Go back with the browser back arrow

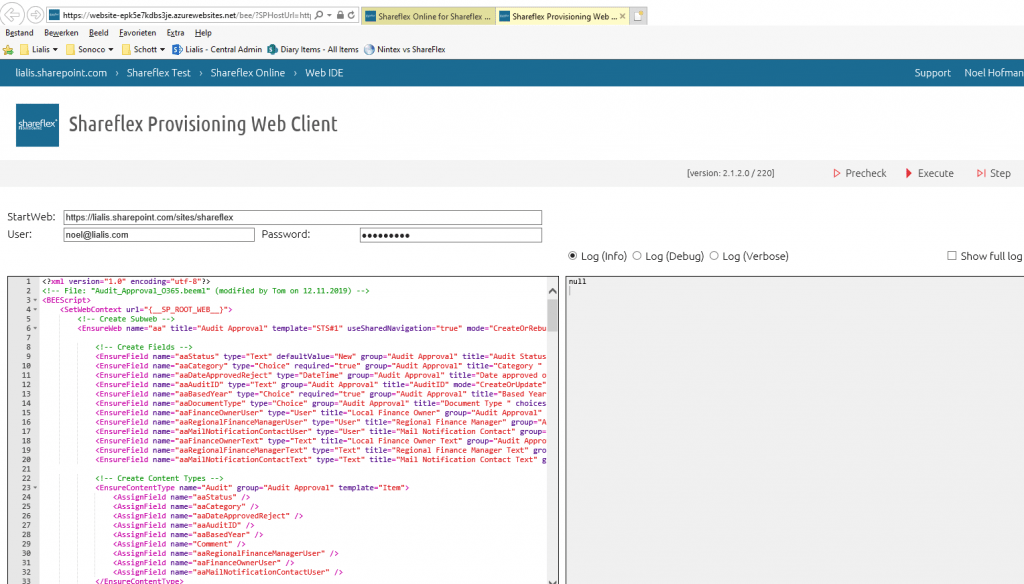point(14,14)
